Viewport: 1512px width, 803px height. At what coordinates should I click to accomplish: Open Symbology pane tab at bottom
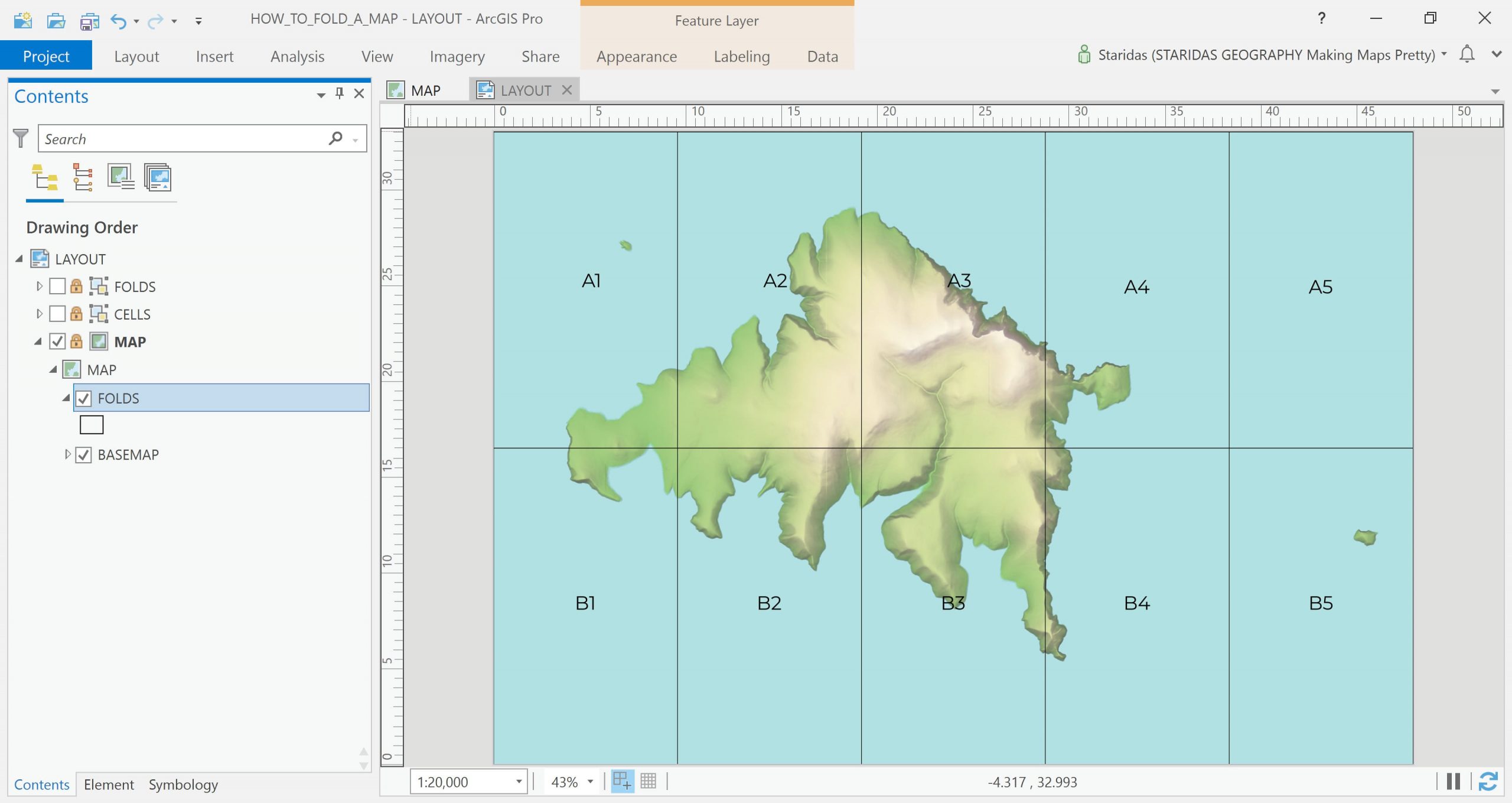[183, 785]
